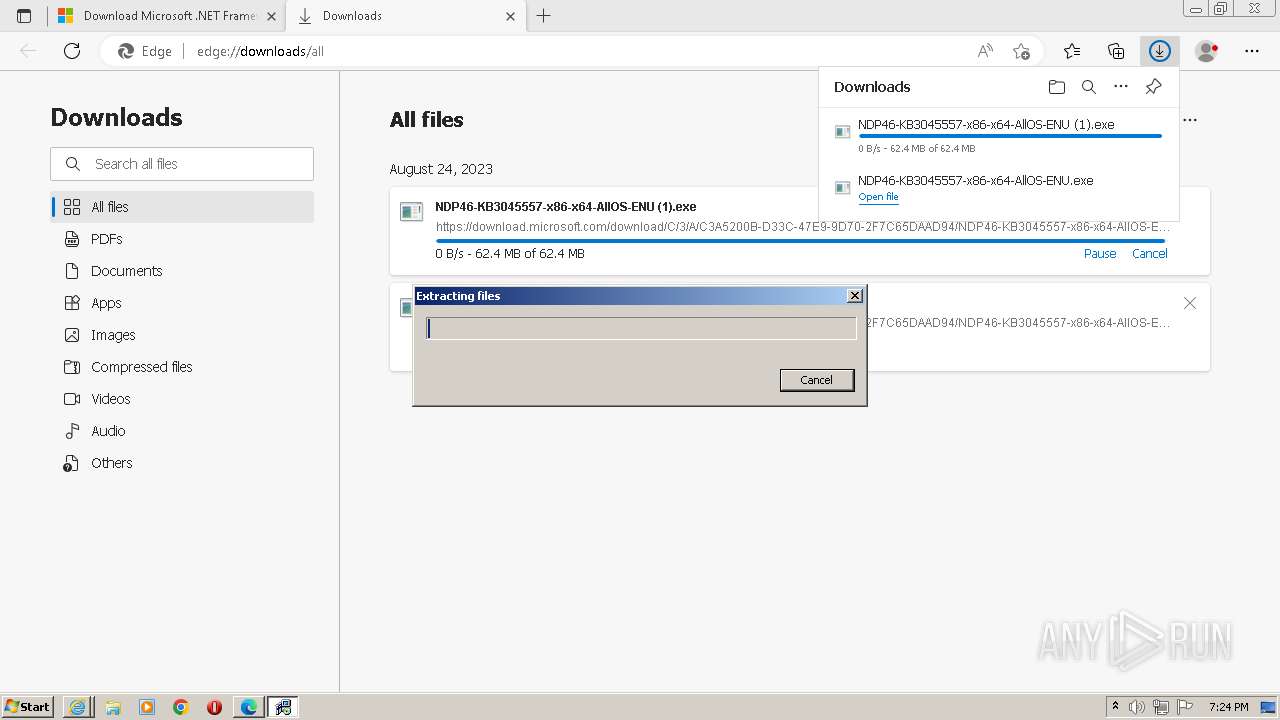Click the 7:24 PM taskbar clock
This screenshot has width=1280, height=720.
1229,707
